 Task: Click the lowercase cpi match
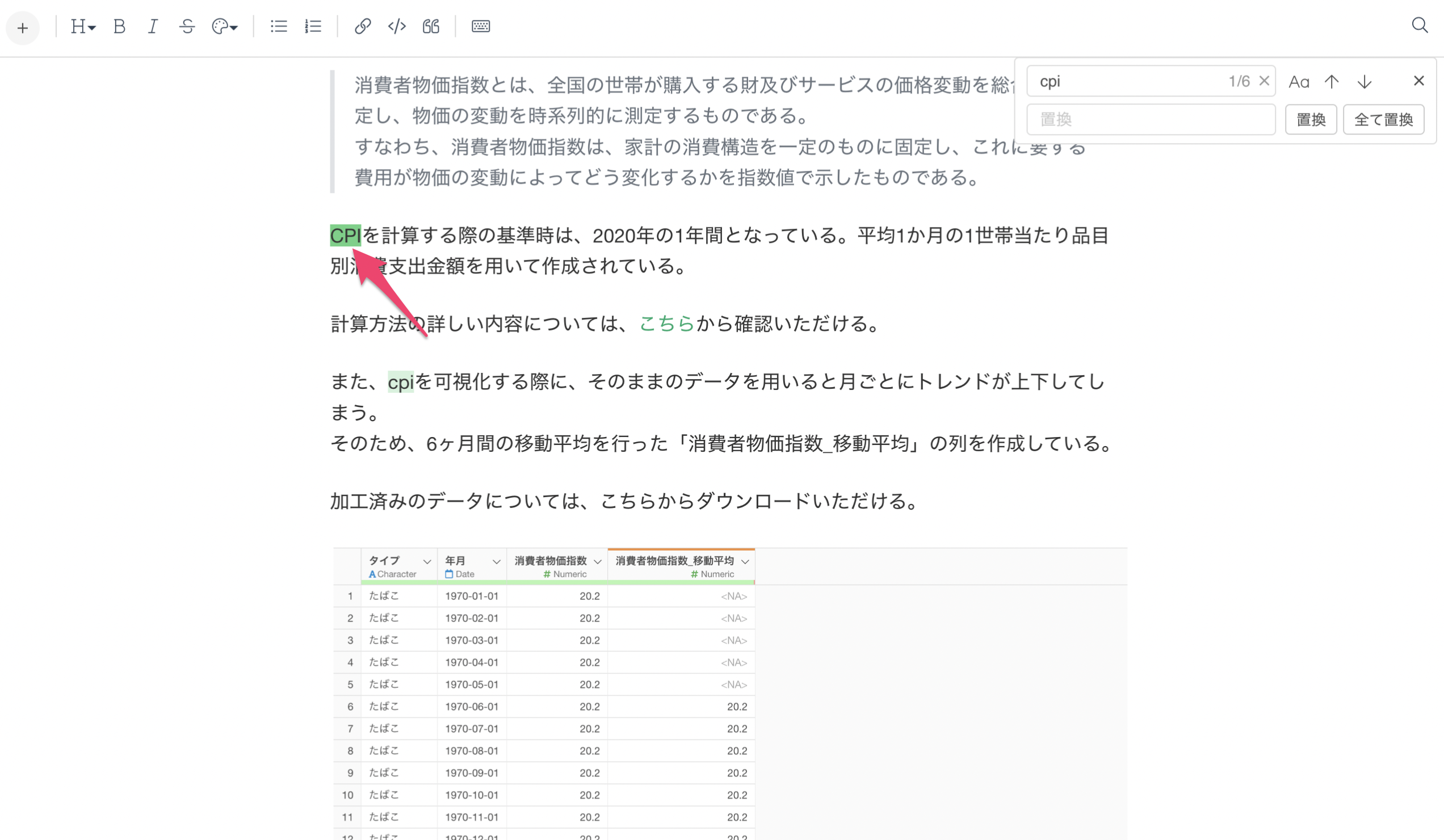pos(401,381)
